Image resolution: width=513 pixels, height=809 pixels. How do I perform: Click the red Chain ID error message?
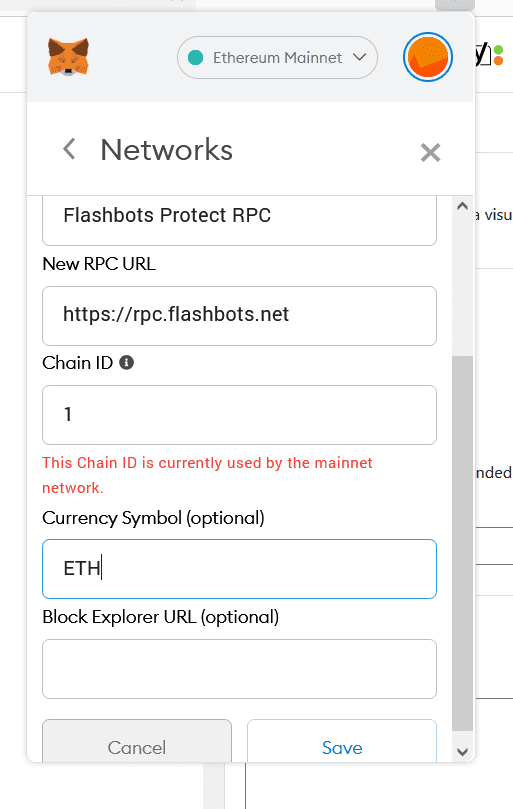[207, 475]
